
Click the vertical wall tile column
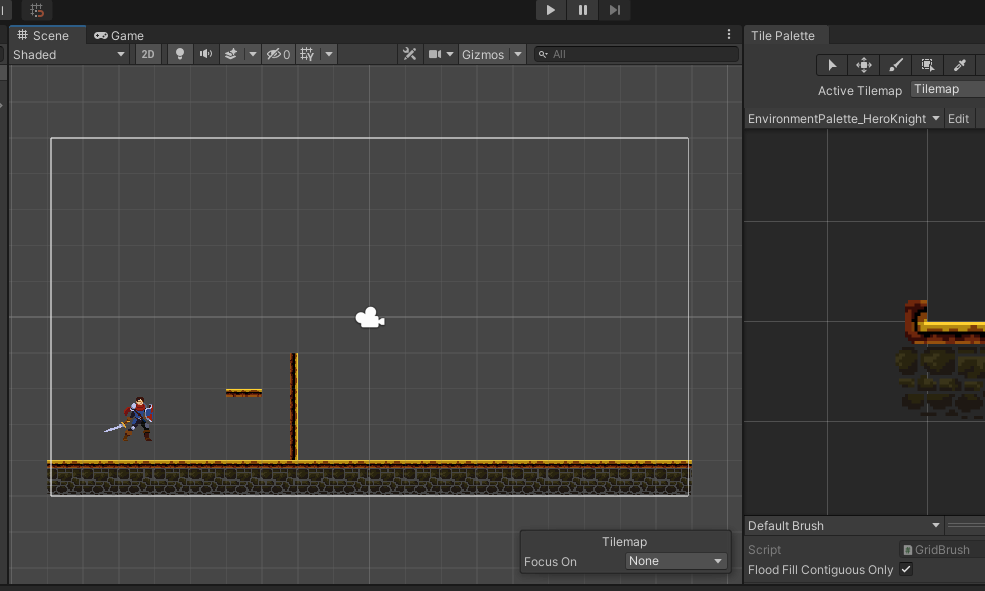point(293,406)
